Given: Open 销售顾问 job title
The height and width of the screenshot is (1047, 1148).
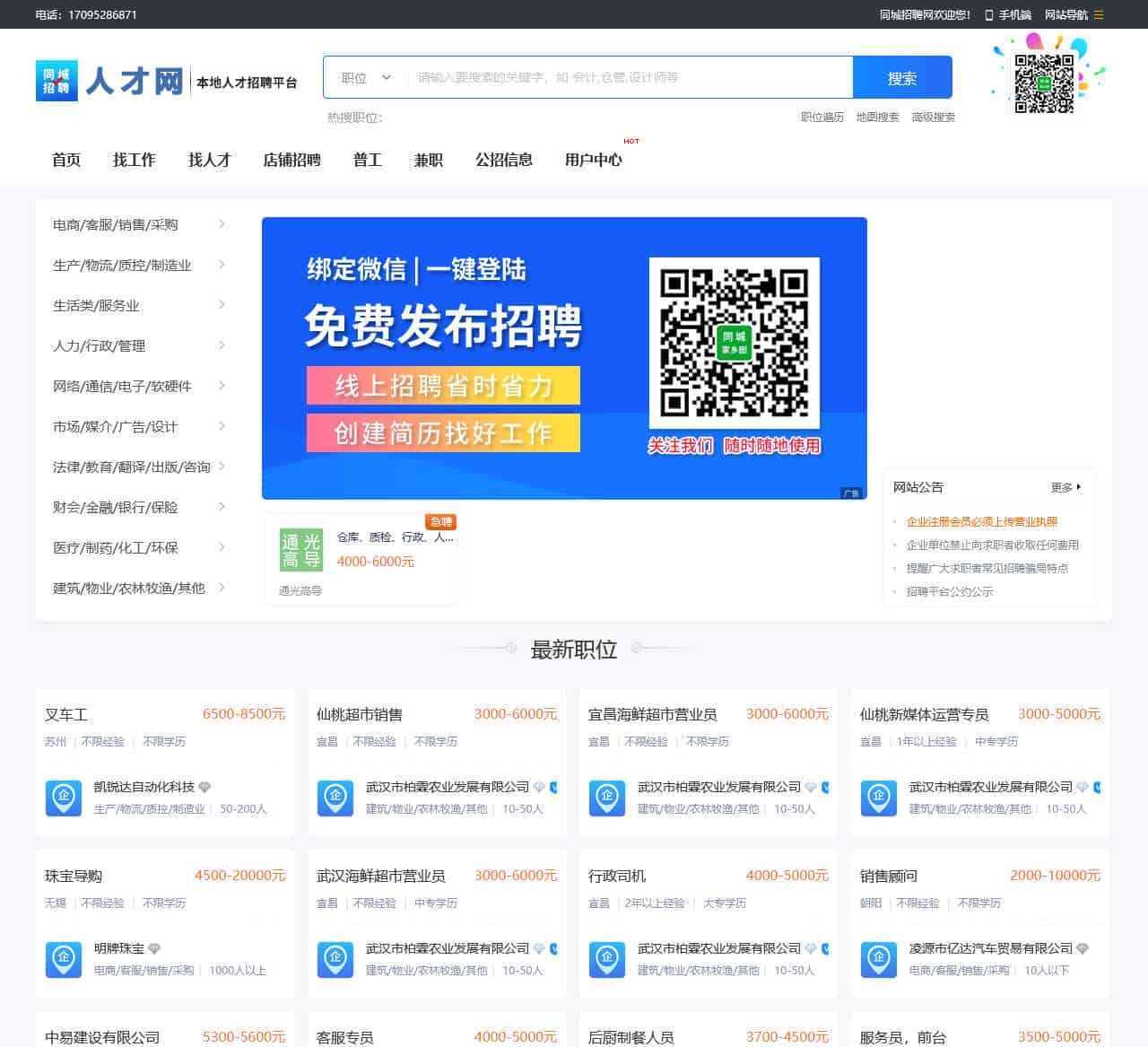Looking at the screenshot, I should (x=889, y=876).
